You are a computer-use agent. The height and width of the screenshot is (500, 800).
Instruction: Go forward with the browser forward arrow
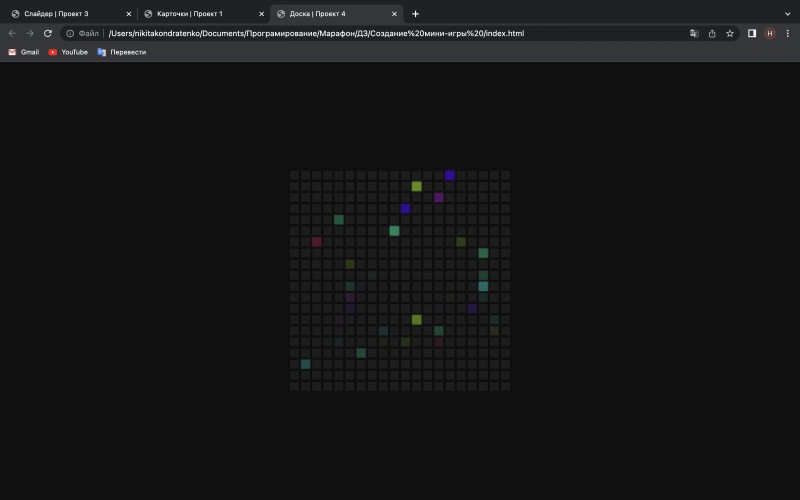click(x=30, y=33)
